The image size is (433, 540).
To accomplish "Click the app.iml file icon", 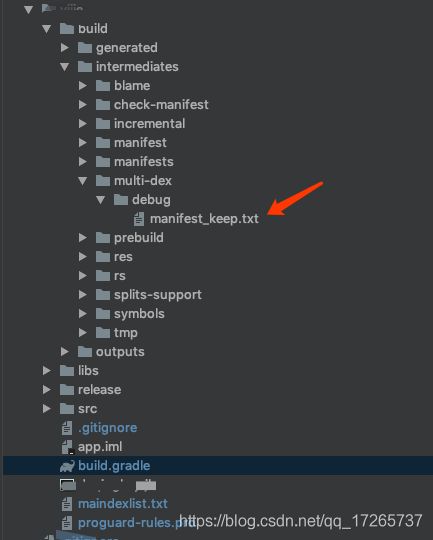I will click(67, 447).
